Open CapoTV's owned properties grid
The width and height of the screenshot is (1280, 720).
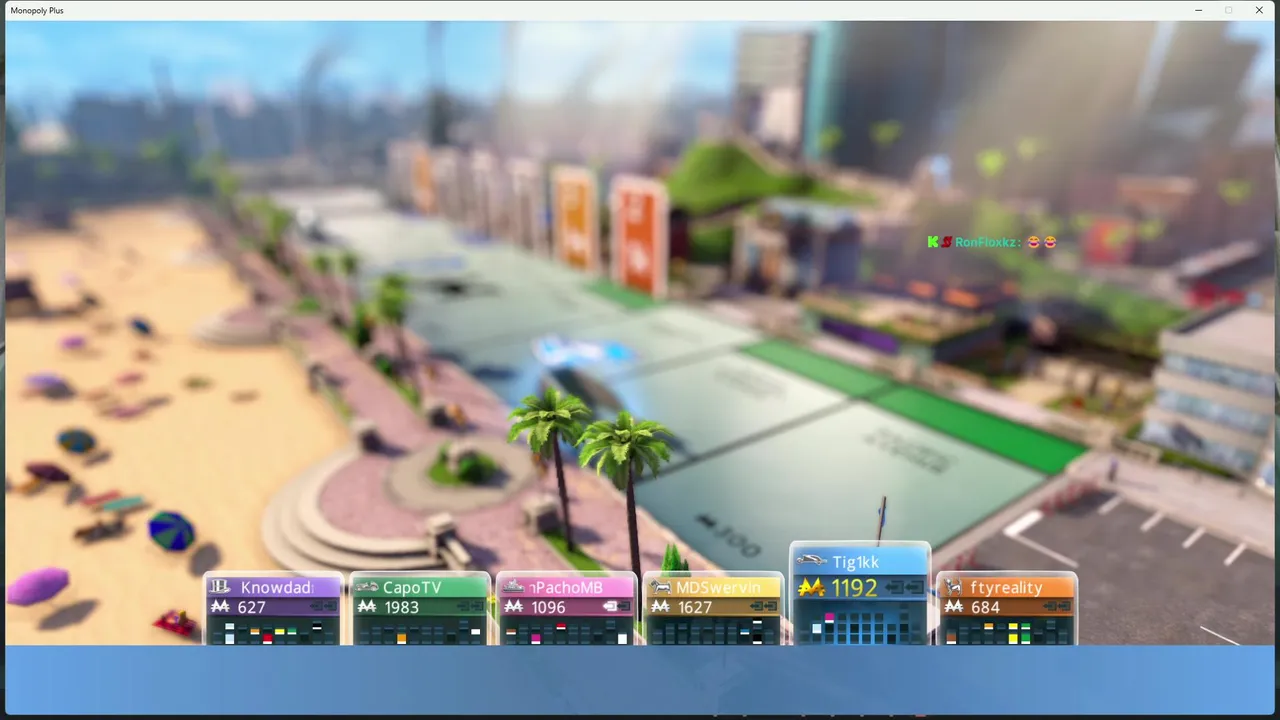coord(419,632)
